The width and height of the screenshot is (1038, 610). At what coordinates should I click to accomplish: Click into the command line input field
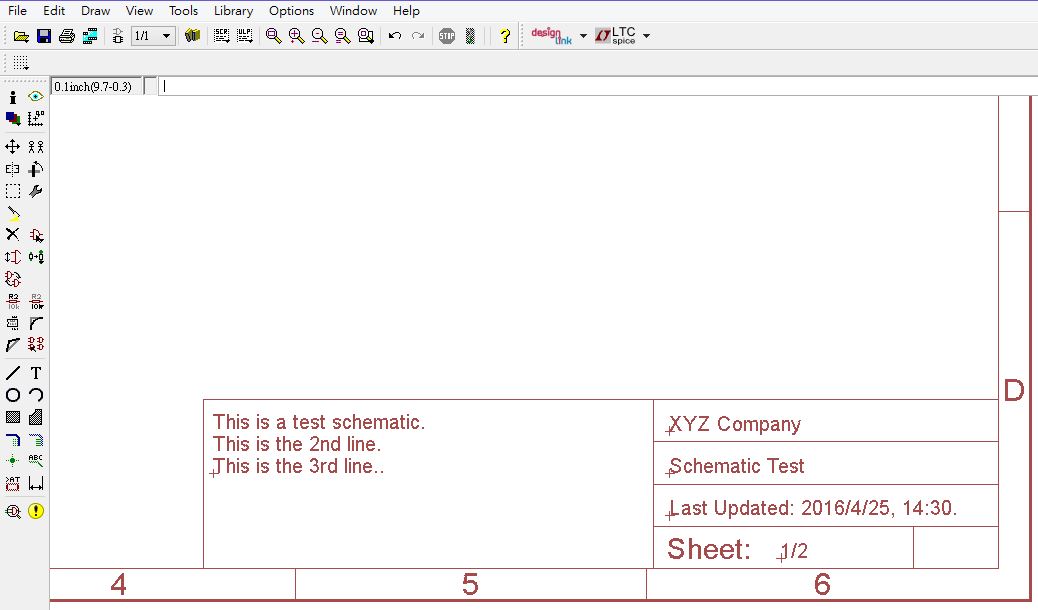[x=596, y=86]
